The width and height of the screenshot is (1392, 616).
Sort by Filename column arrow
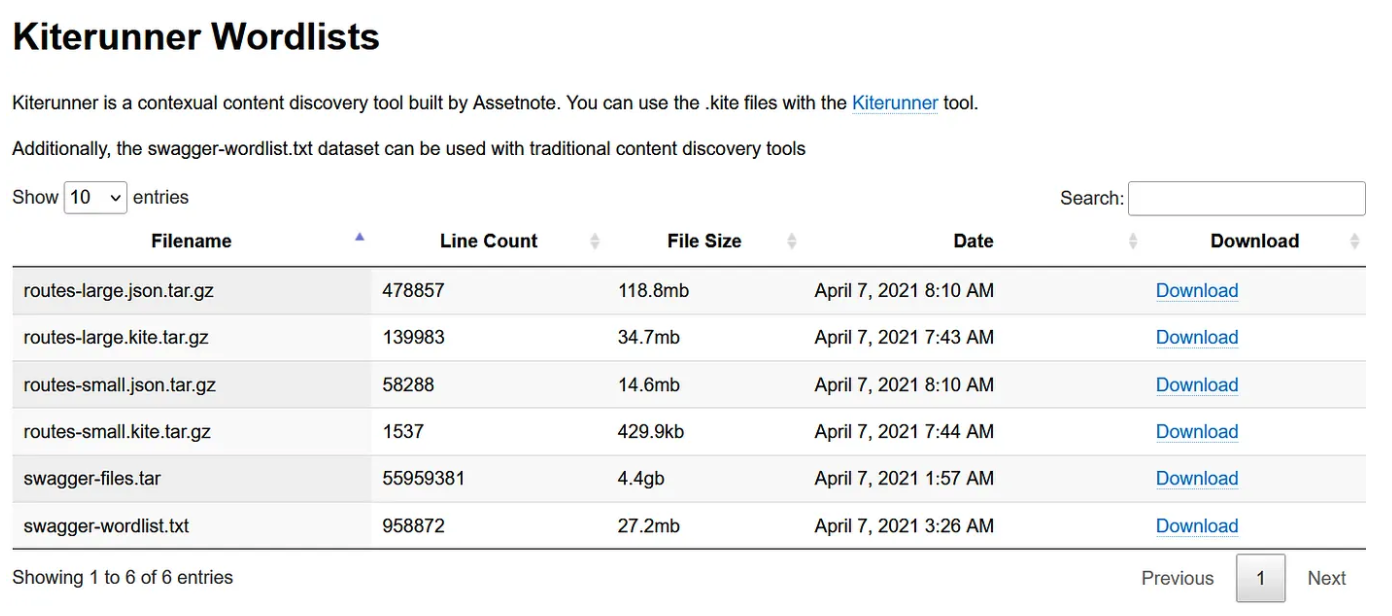tap(359, 237)
